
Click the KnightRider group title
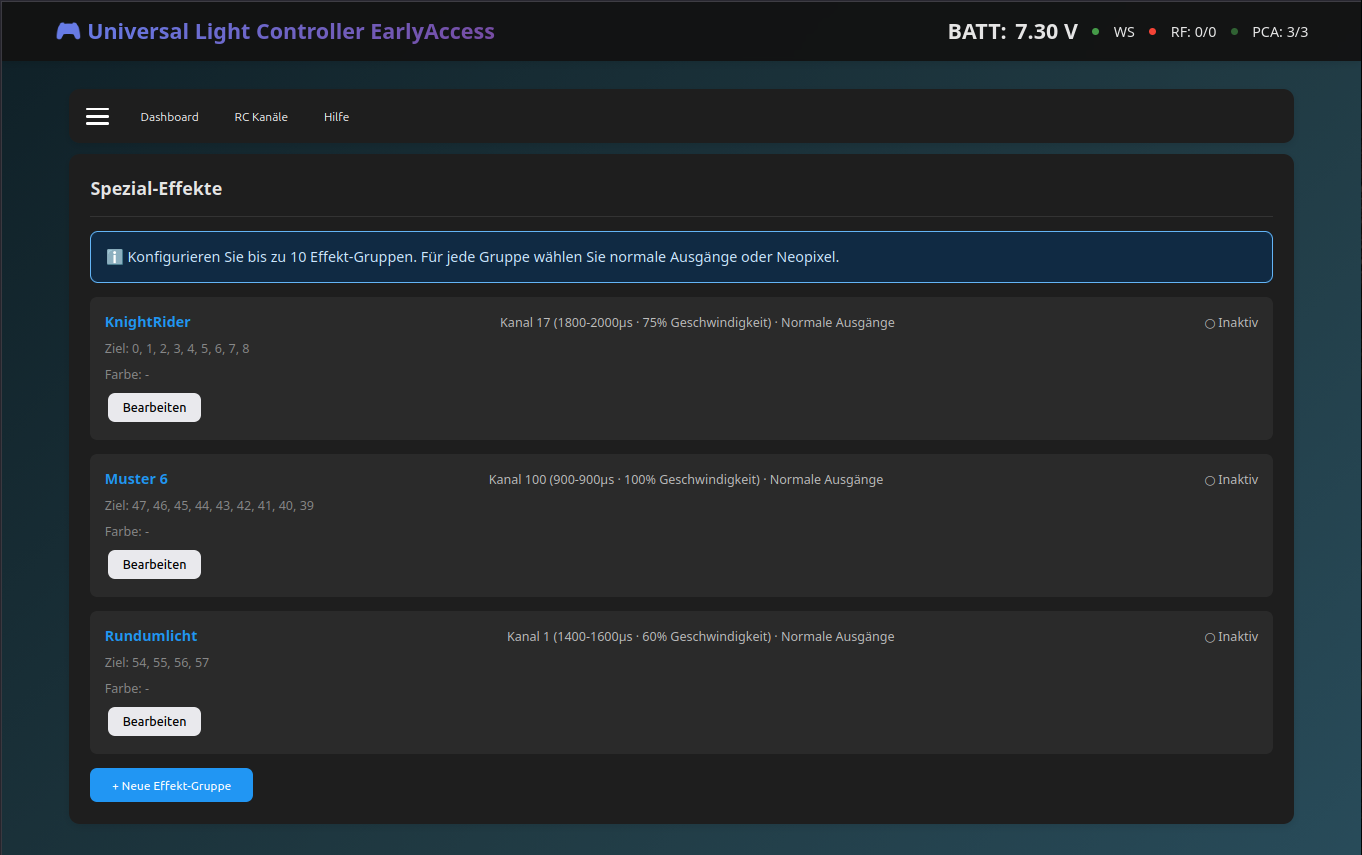point(147,322)
